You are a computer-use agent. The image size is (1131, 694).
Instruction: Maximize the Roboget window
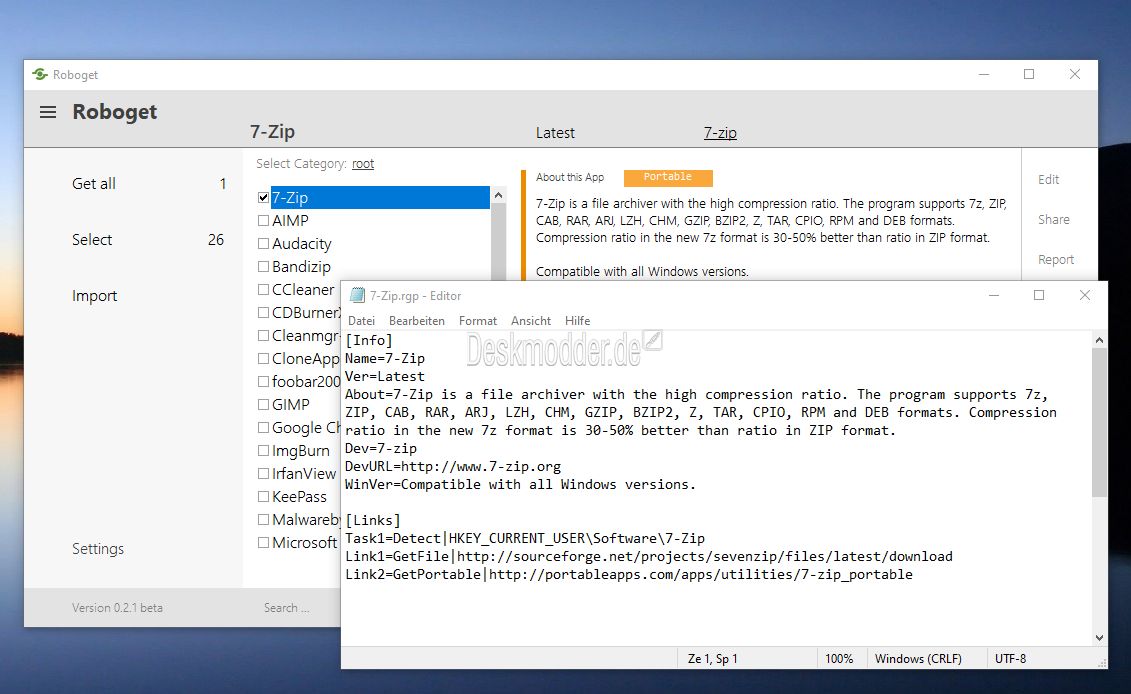pos(1029,74)
